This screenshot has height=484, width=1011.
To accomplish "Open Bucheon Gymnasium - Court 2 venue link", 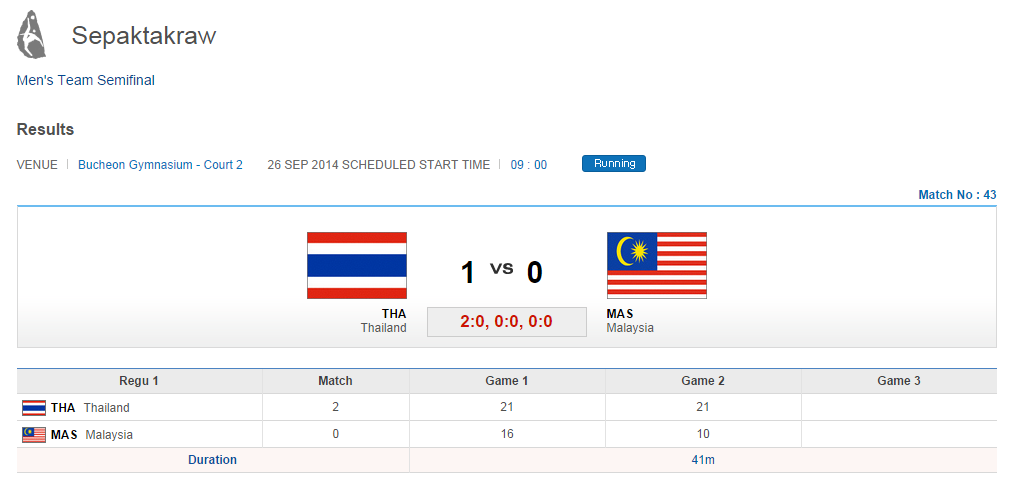I will (x=160, y=165).
